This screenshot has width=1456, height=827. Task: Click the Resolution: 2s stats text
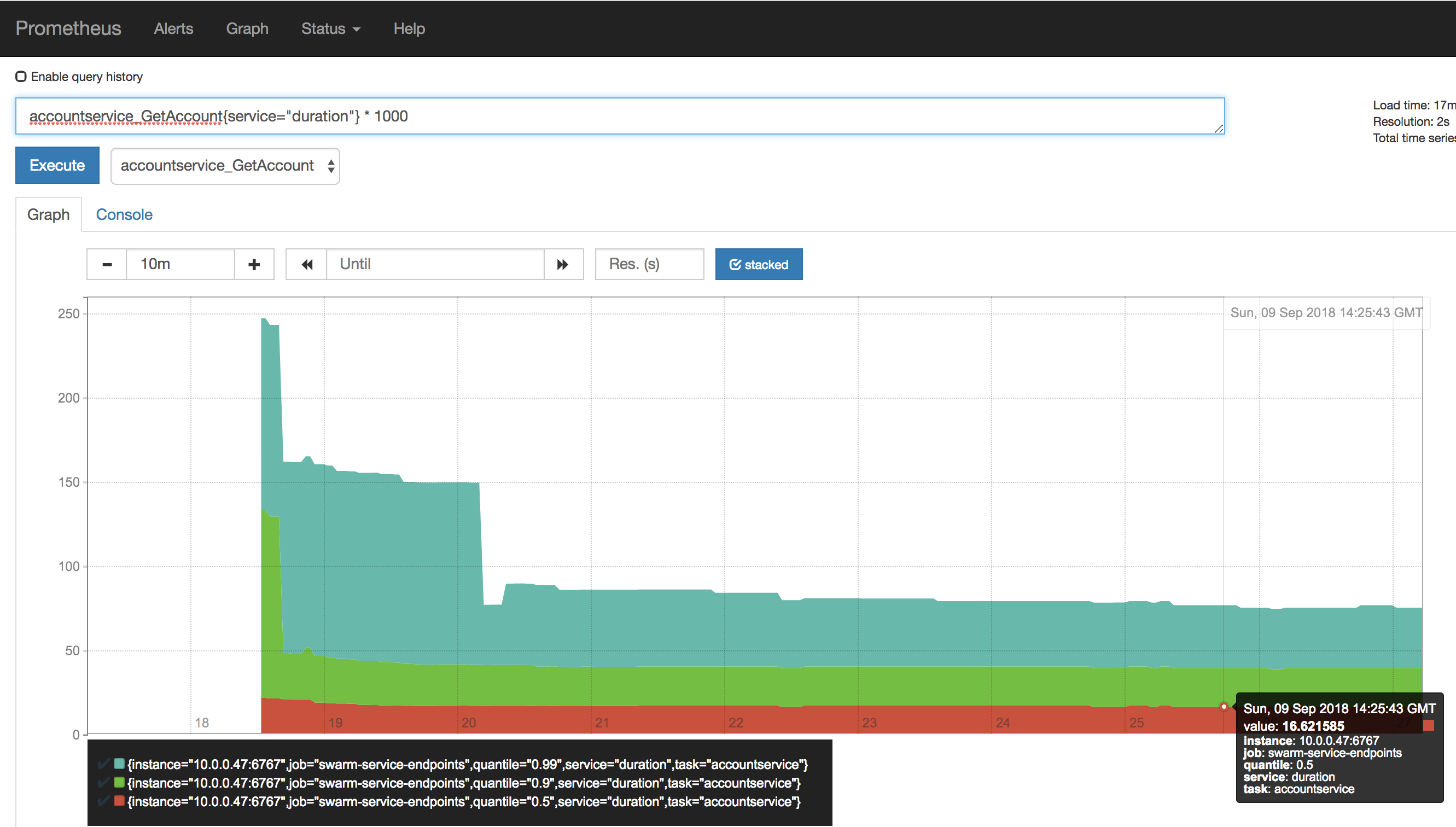1411,121
